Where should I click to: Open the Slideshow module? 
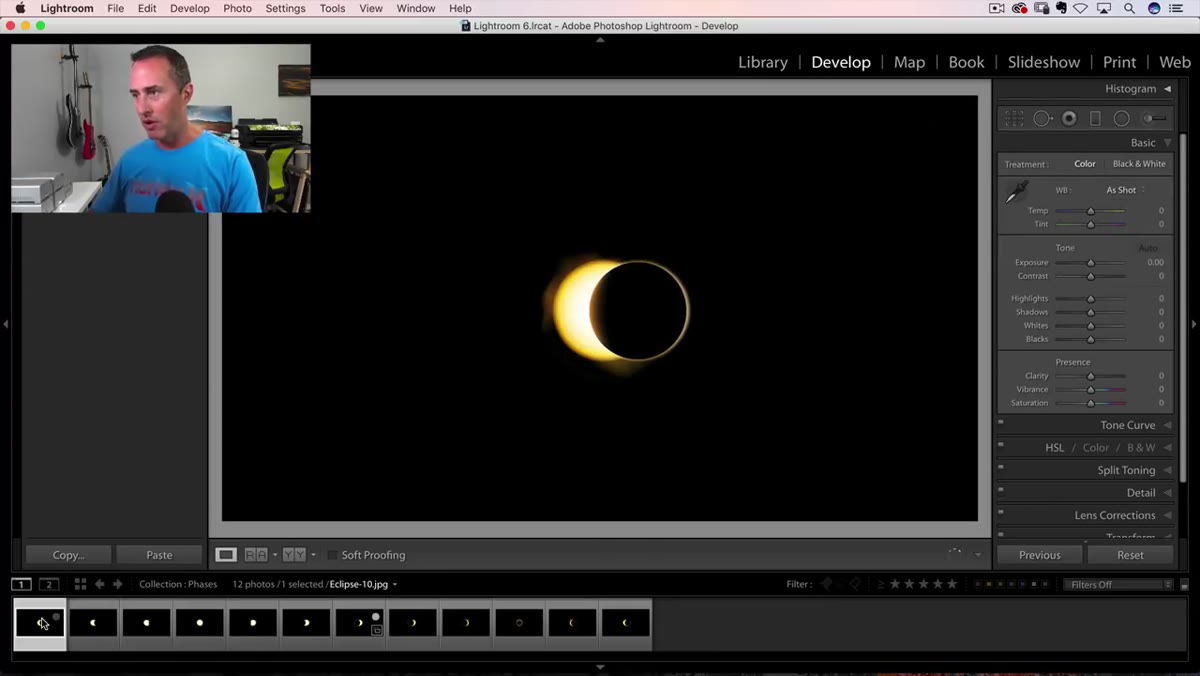[x=1044, y=62]
